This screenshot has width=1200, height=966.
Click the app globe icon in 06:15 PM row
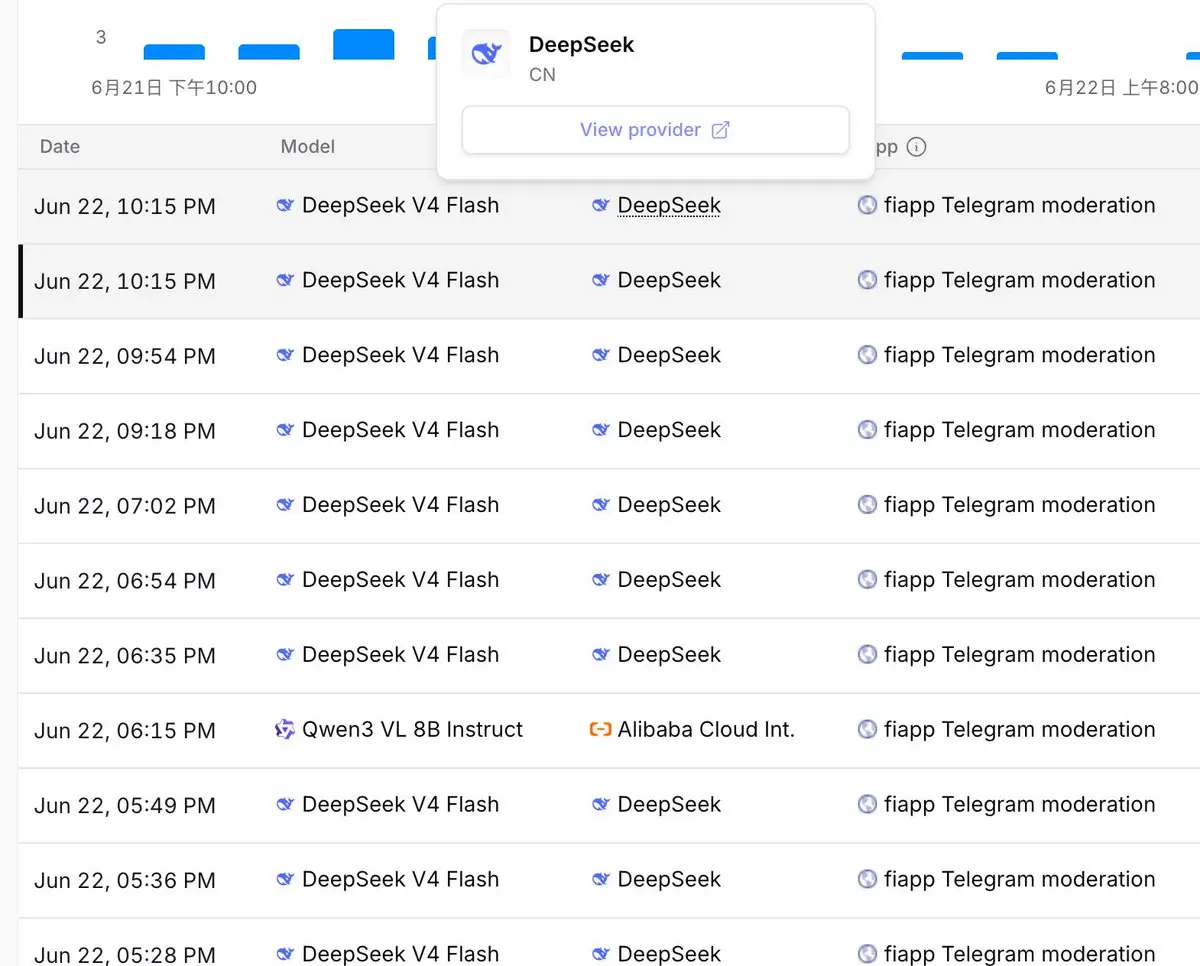pos(867,730)
